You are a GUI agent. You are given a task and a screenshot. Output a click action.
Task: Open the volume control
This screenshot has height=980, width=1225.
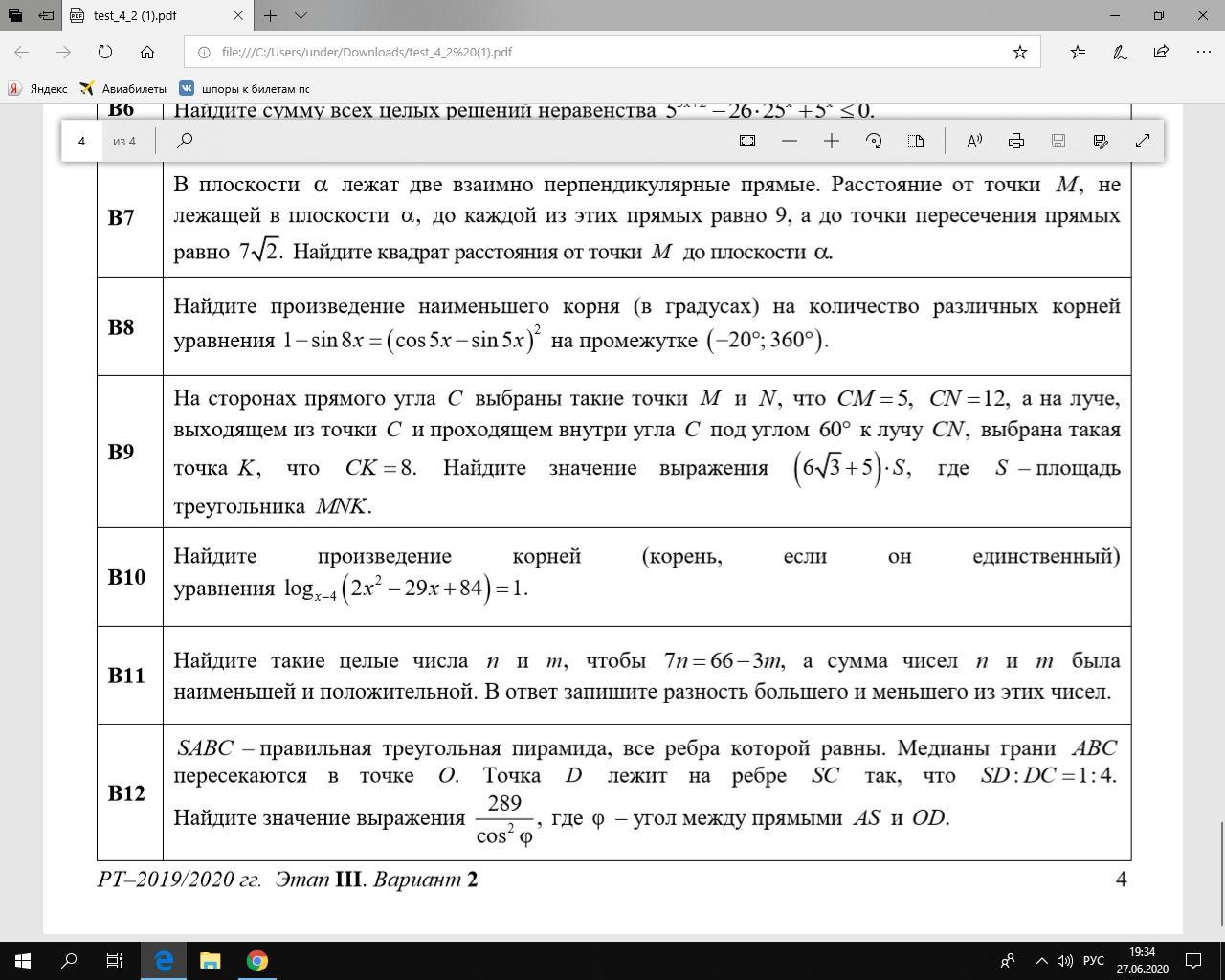[1065, 961]
